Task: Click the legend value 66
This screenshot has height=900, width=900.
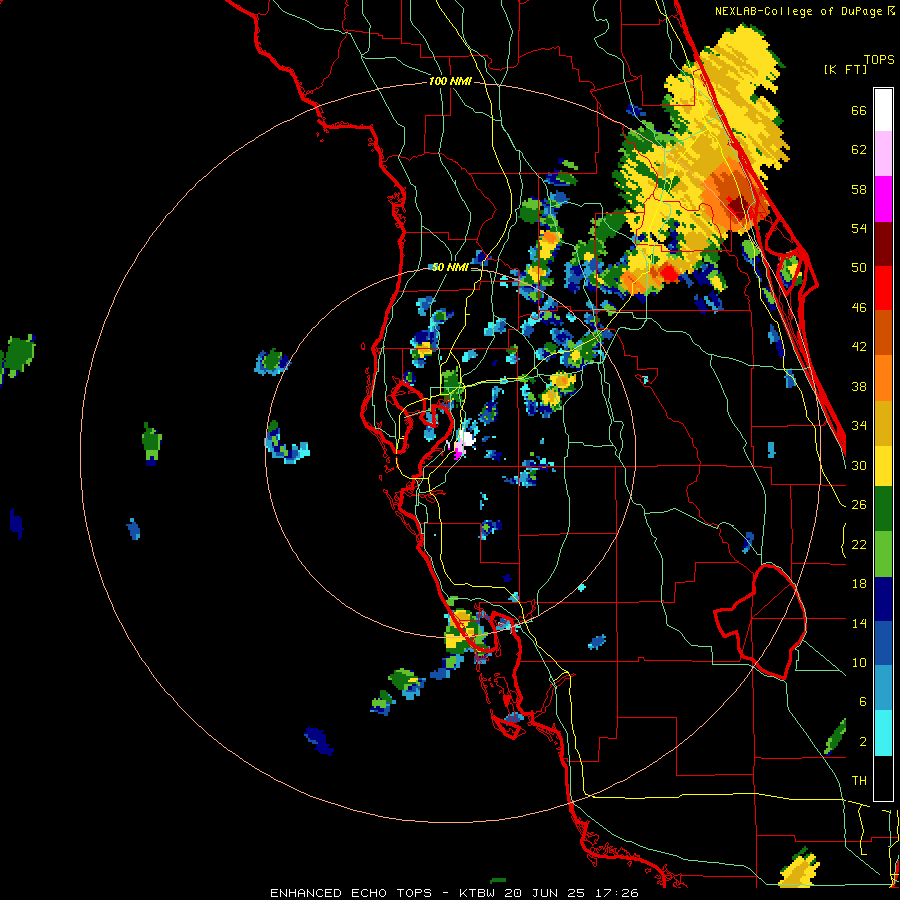Action: [x=859, y=111]
